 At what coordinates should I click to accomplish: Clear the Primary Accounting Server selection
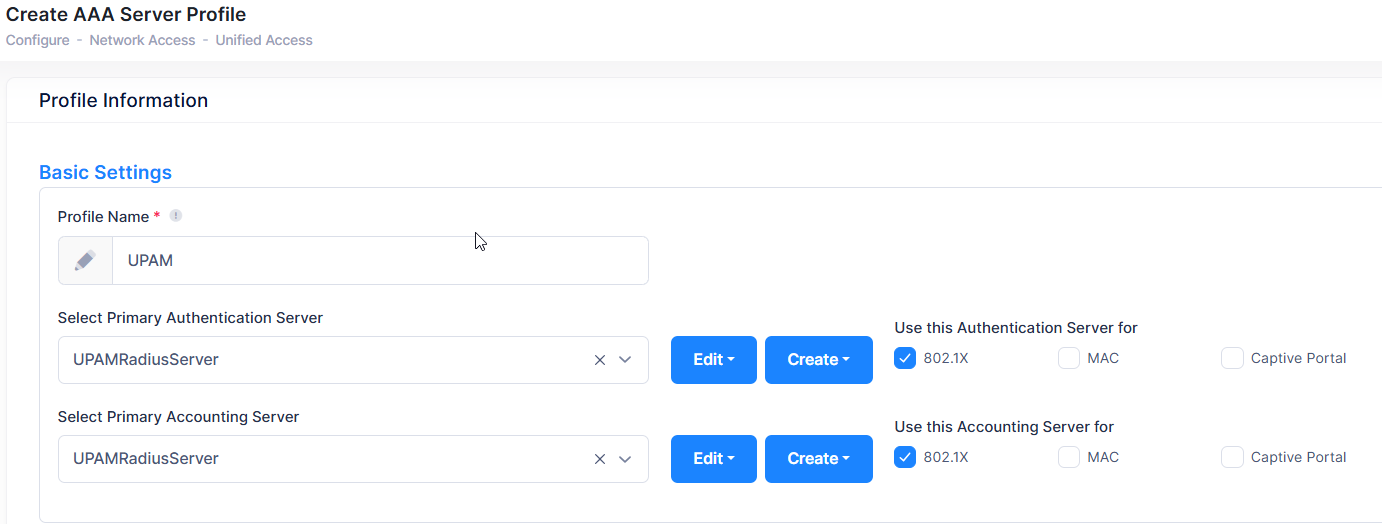600,459
